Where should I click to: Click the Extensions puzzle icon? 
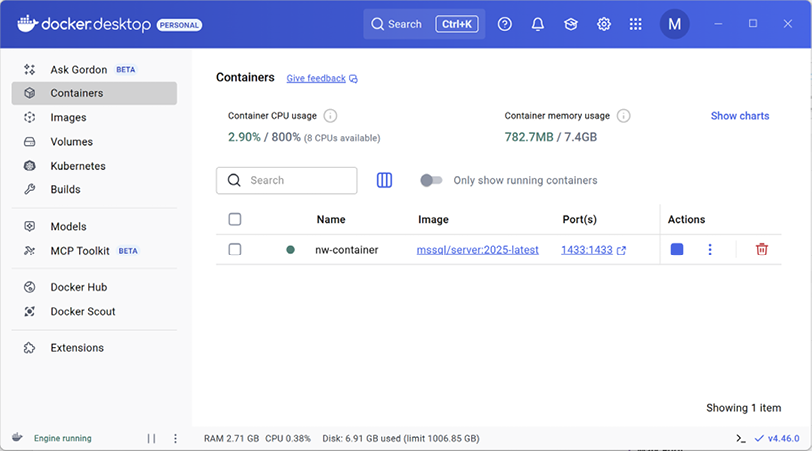30,347
